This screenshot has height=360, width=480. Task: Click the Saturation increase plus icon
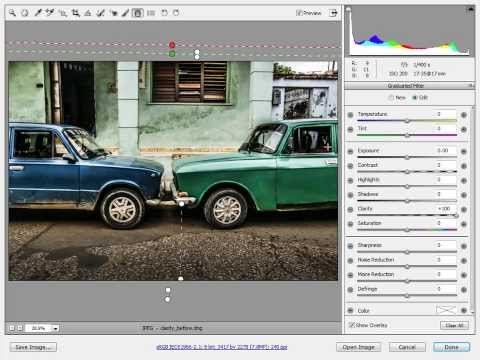click(x=464, y=224)
